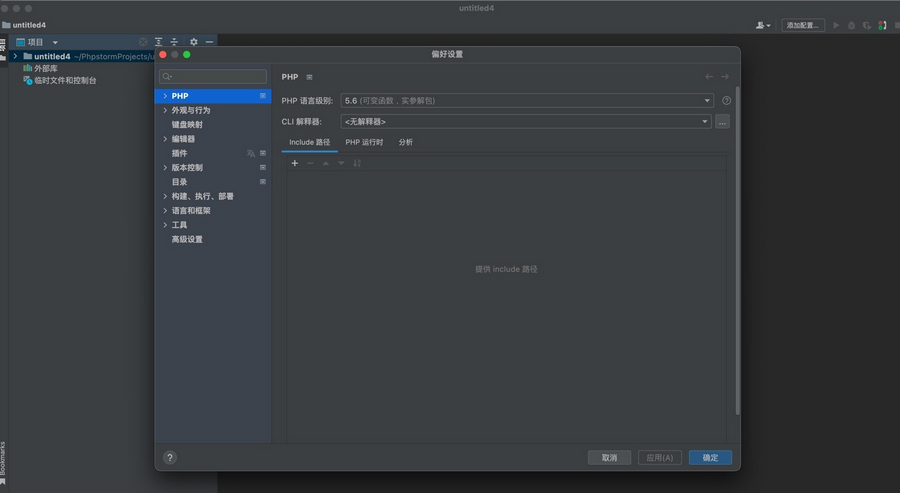
Task: Click the expand all icon in project panel
Action: (x=158, y=42)
